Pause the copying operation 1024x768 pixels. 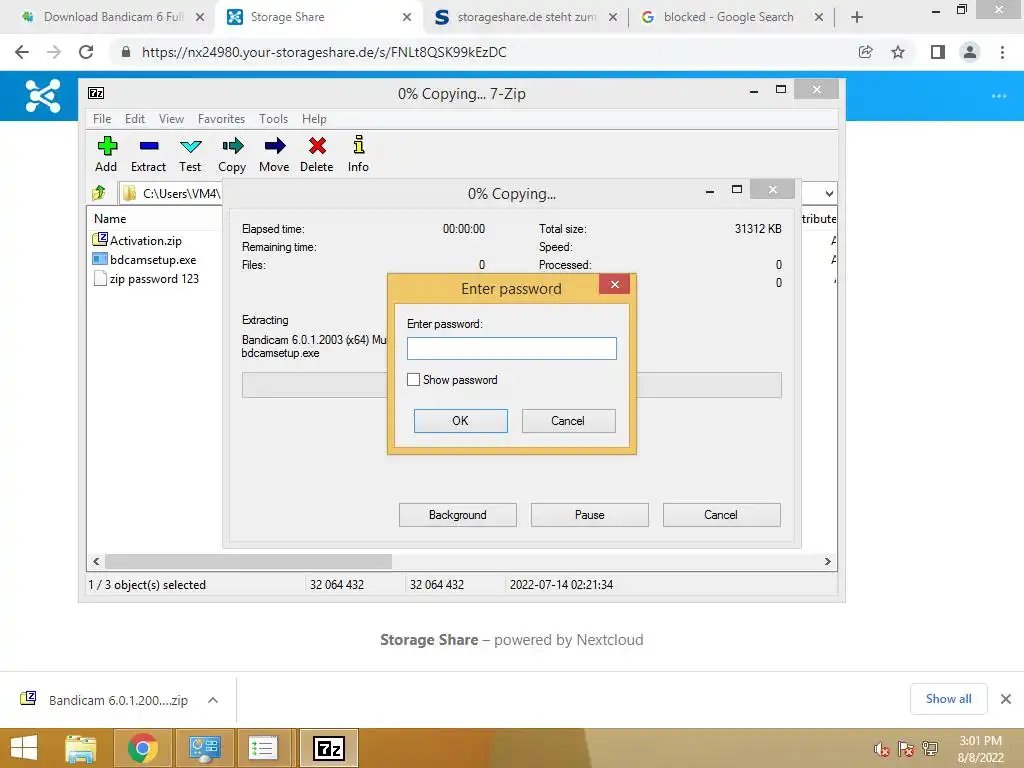590,515
